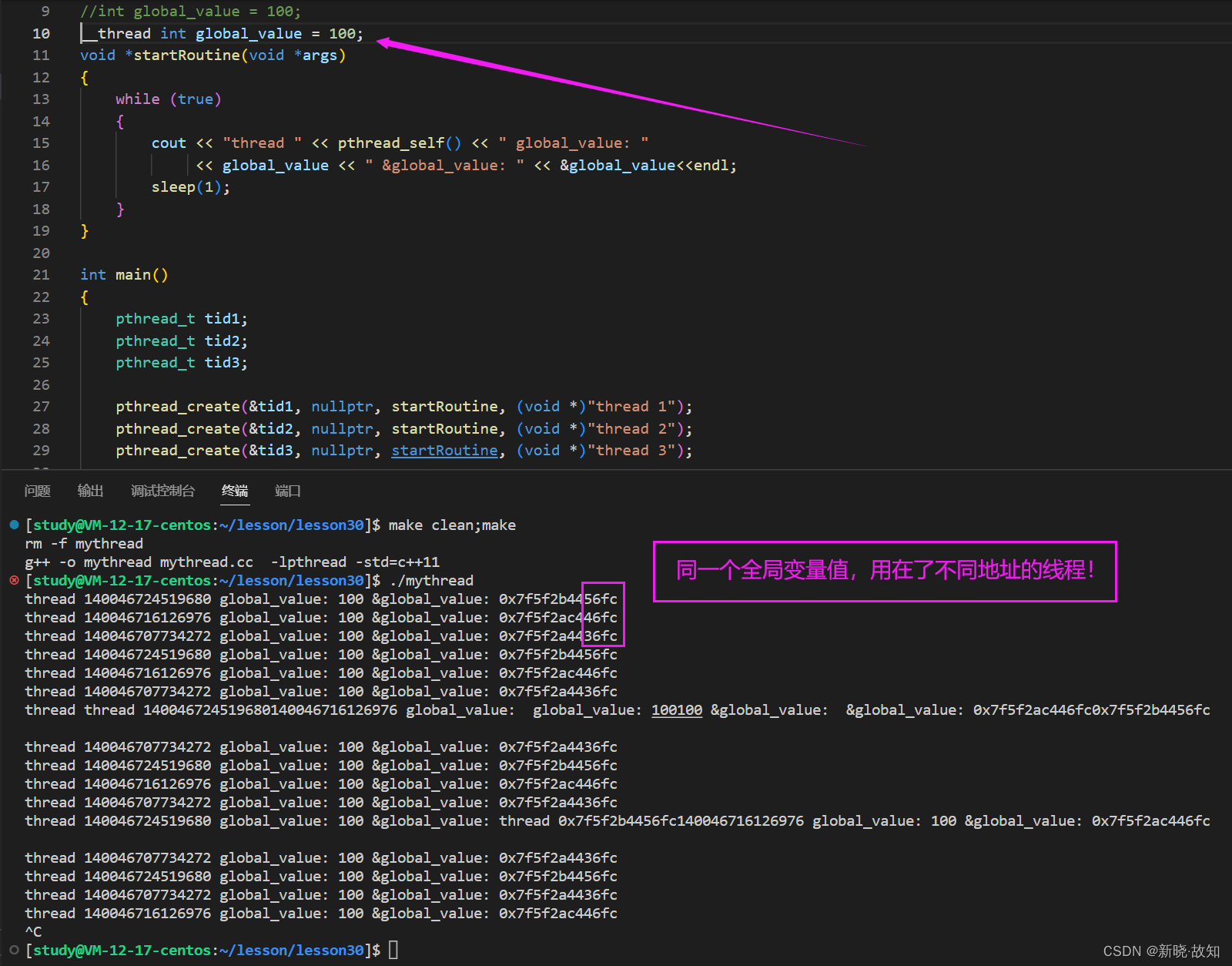Image resolution: width=1232 pixels, height=966 pixels.
Task: Select the 终端 panel tab
Action: click(235, 491)
